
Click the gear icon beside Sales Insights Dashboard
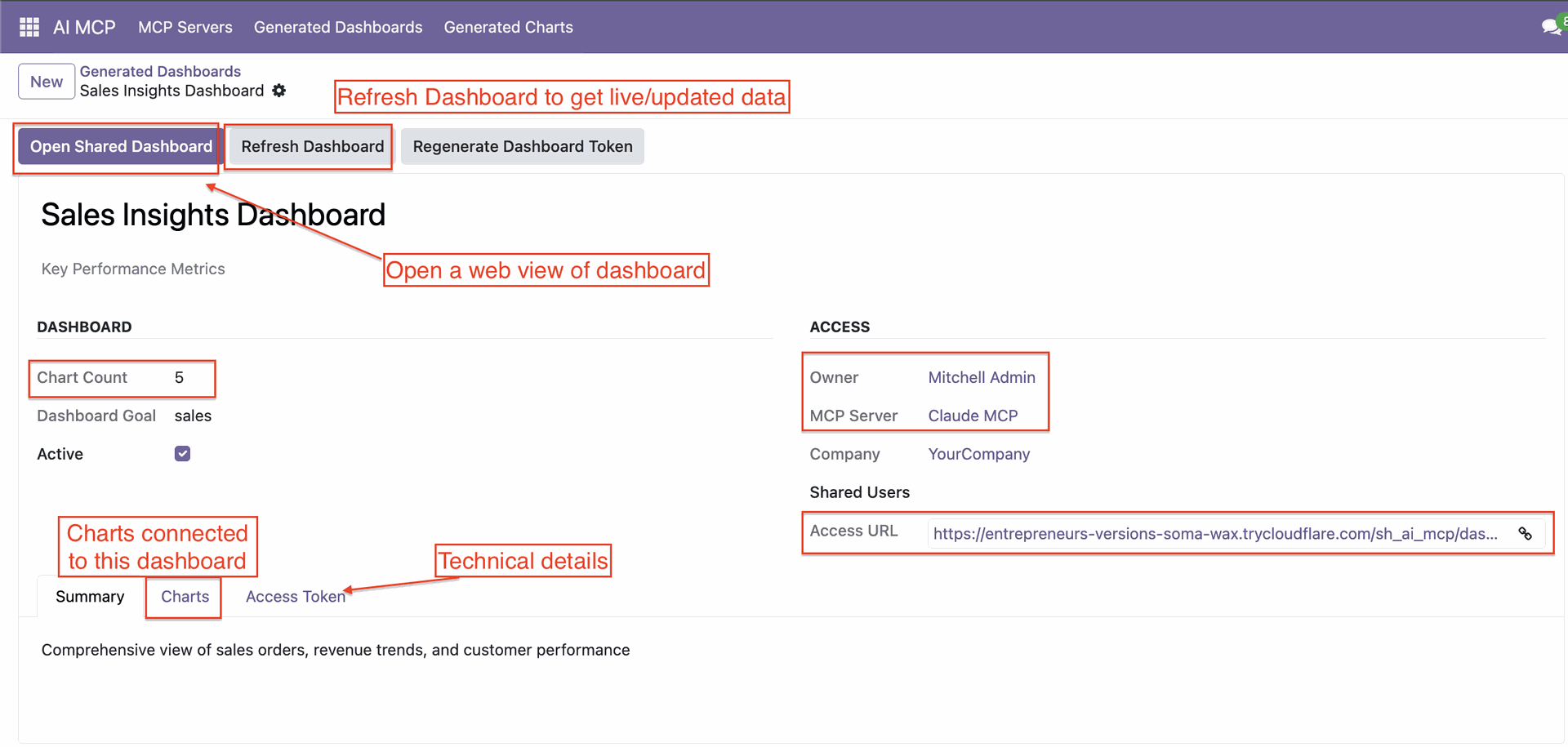[x=279, y=91]
